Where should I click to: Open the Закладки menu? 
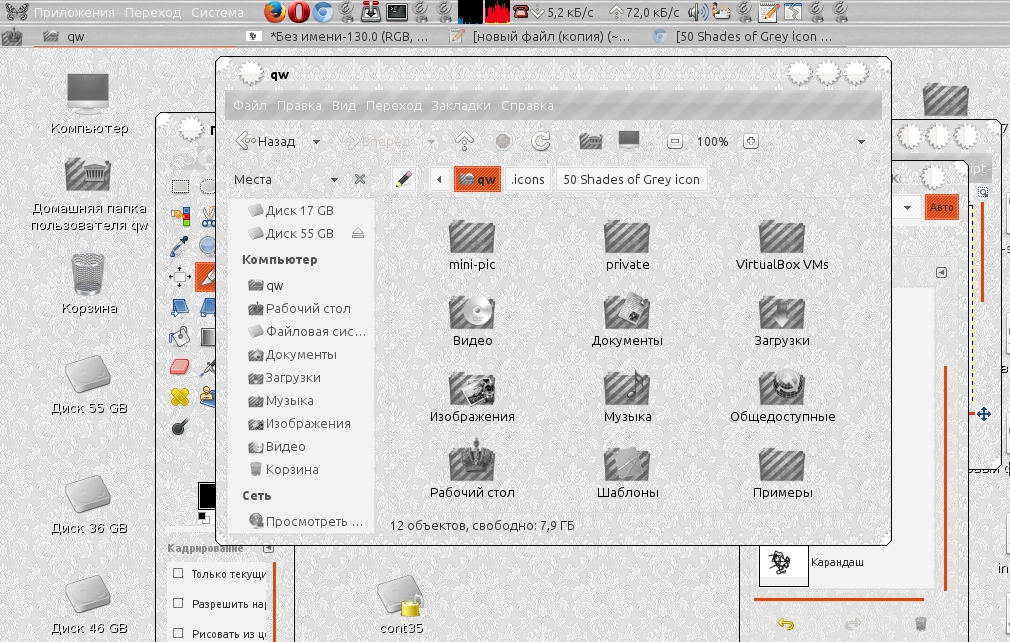coord(461,106)
